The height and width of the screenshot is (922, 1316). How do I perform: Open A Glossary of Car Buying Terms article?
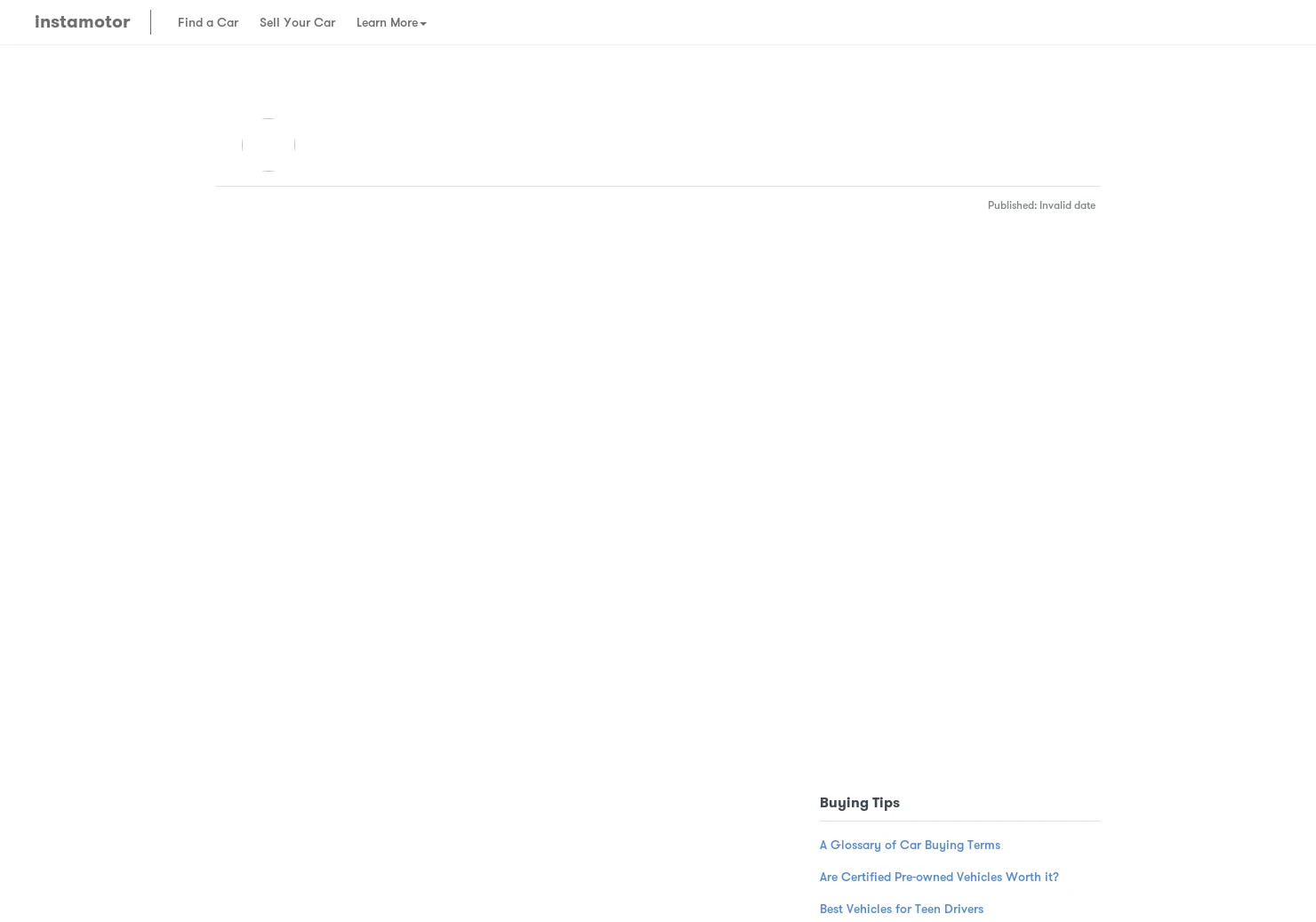[910, 845]
